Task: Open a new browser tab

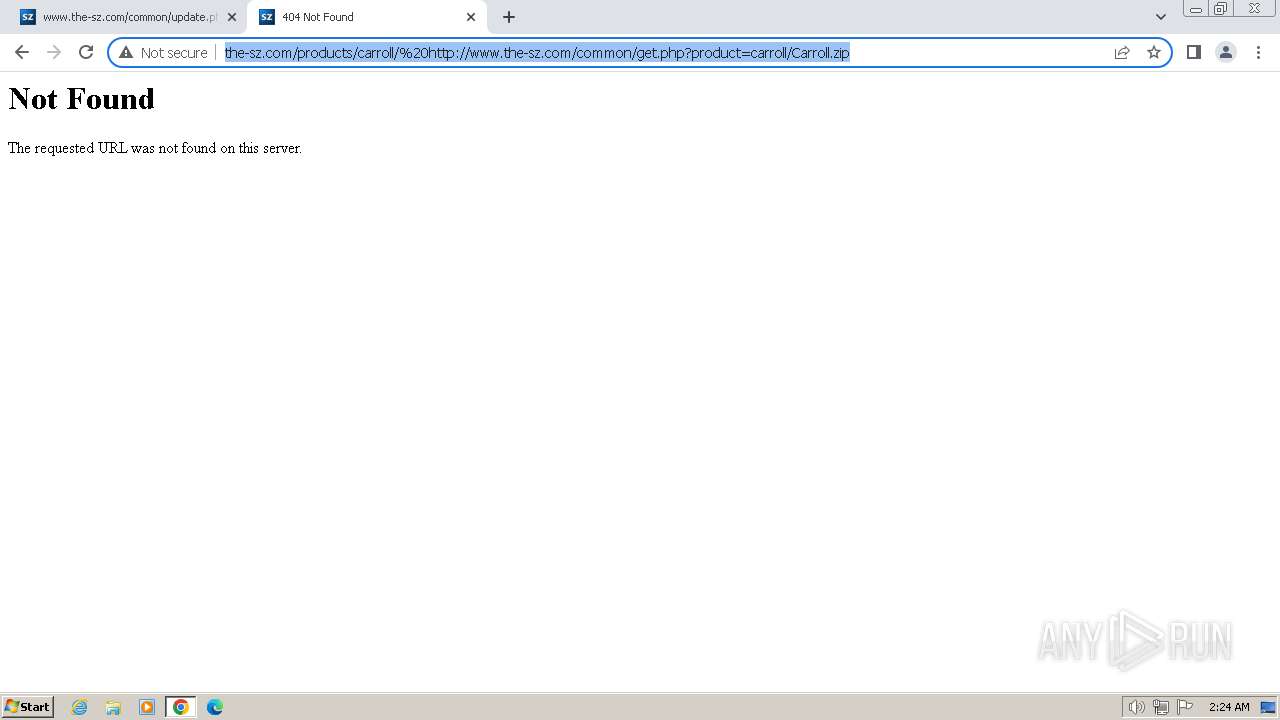Action: (509, 17)
